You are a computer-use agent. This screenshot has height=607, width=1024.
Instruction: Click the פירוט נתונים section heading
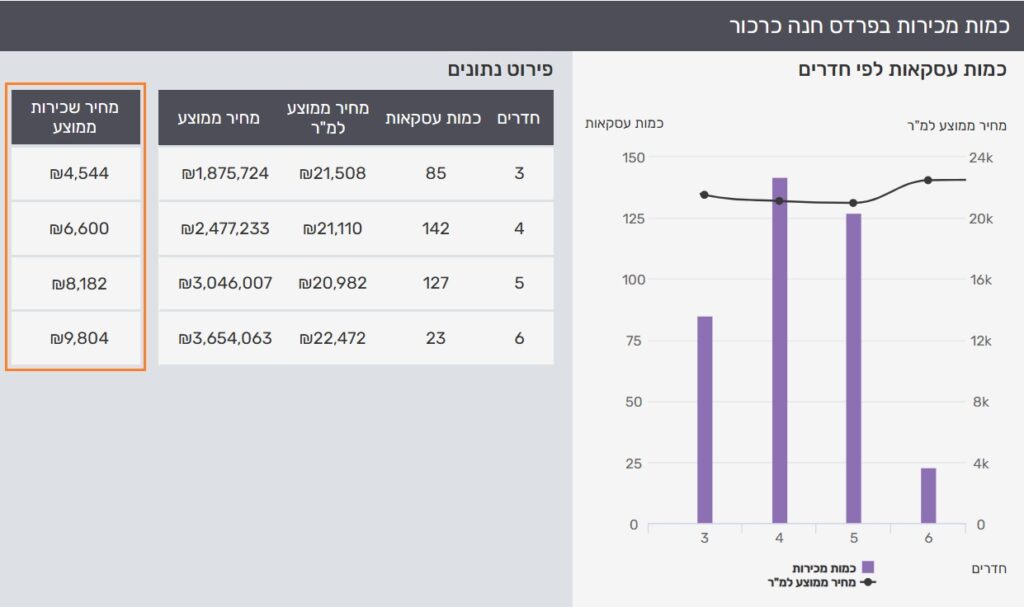500,69
